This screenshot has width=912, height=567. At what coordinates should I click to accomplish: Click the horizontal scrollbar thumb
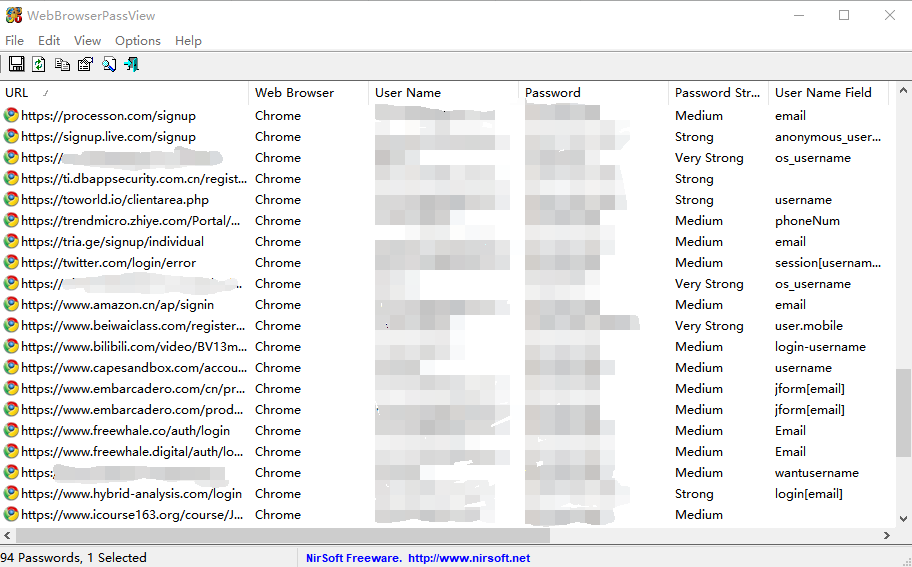pos(283,535)
